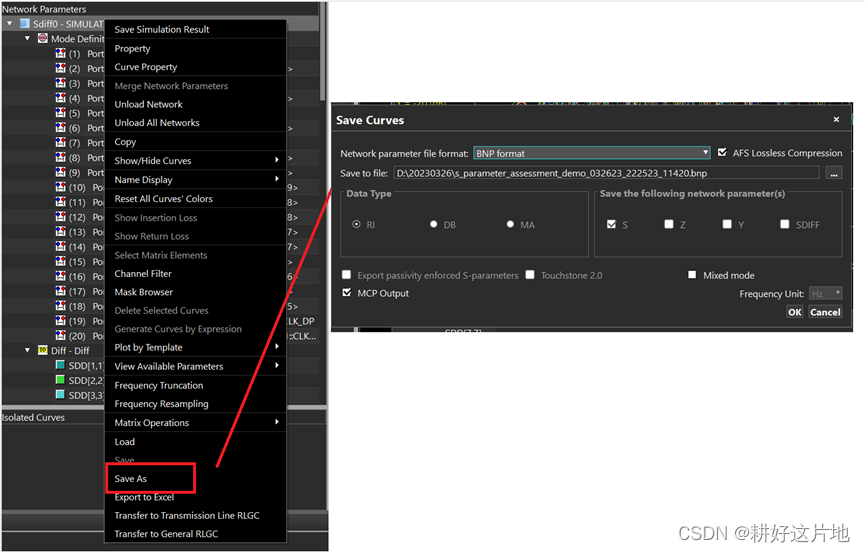Screen dimensions: 865x552
Task: Click the Network Parameters panel scrollbar
Action: point(323,51)
